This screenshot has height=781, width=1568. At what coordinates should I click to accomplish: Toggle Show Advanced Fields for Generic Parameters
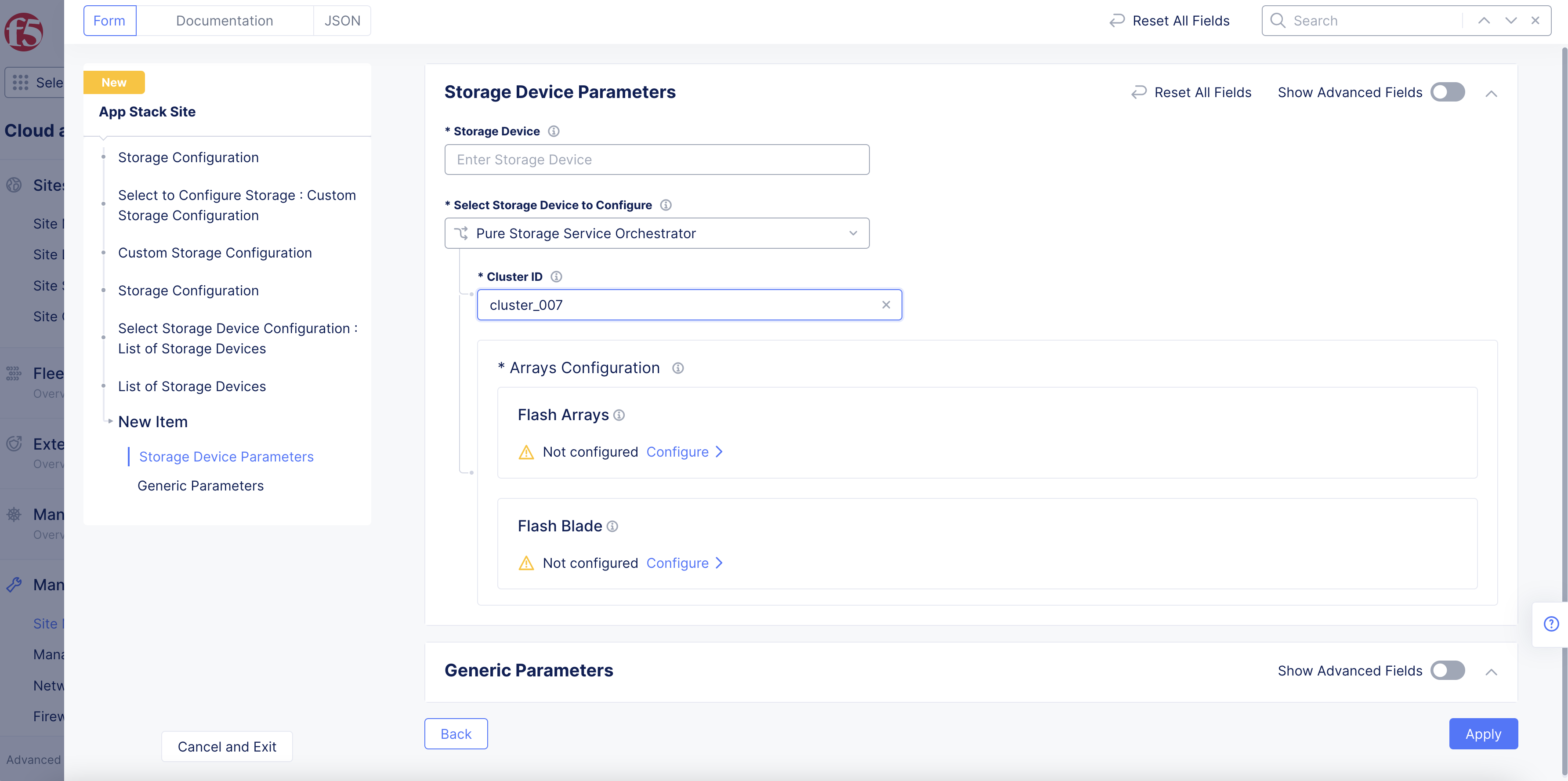pyautogui.click(x=1448, y=671)
